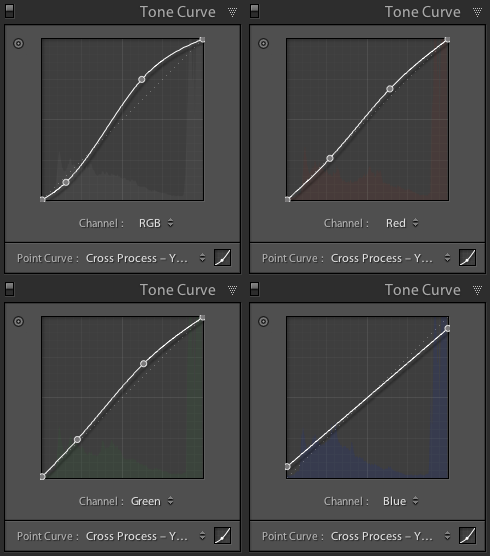Open Point Curve preset menu in Green panel
This screenshot has width=490, height=556.
pos(145,536)
